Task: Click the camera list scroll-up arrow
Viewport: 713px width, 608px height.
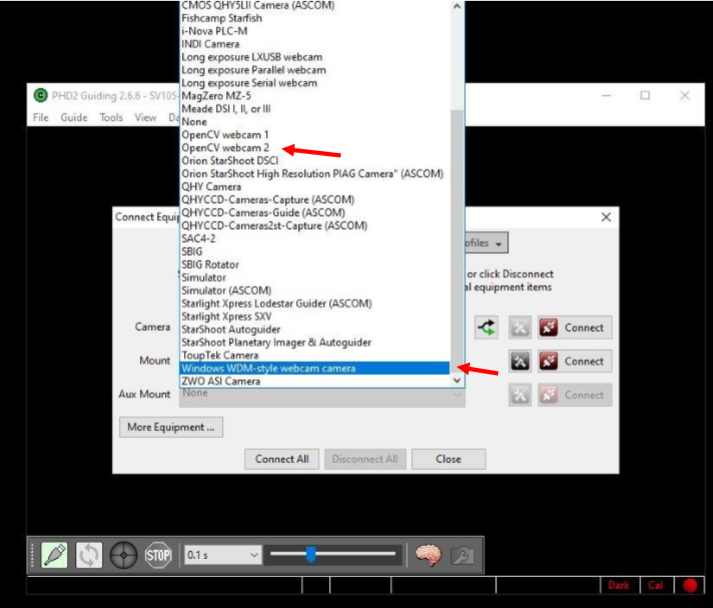Action: (x=457, y=6)
